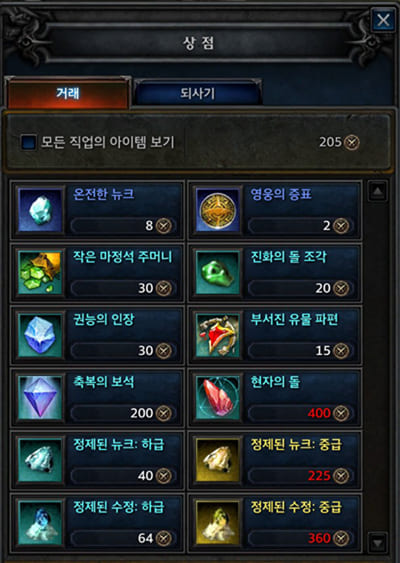Image resolution: width=400 pixels, height=563 pixels.
Task: Click the scrollbar down arrow
Action: [377, 543]
